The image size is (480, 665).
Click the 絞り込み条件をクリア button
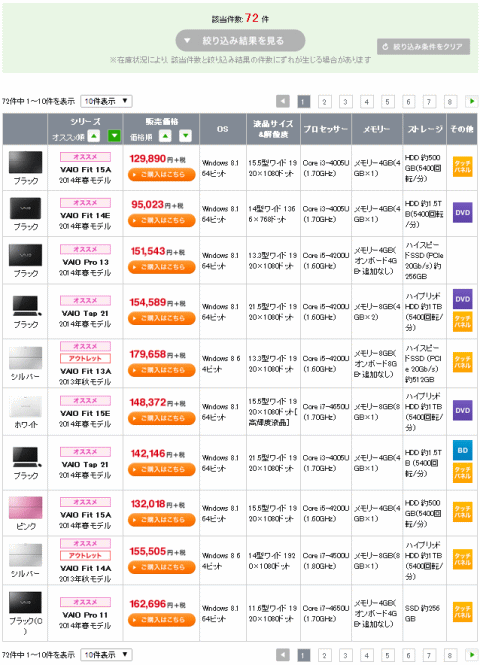423,47
